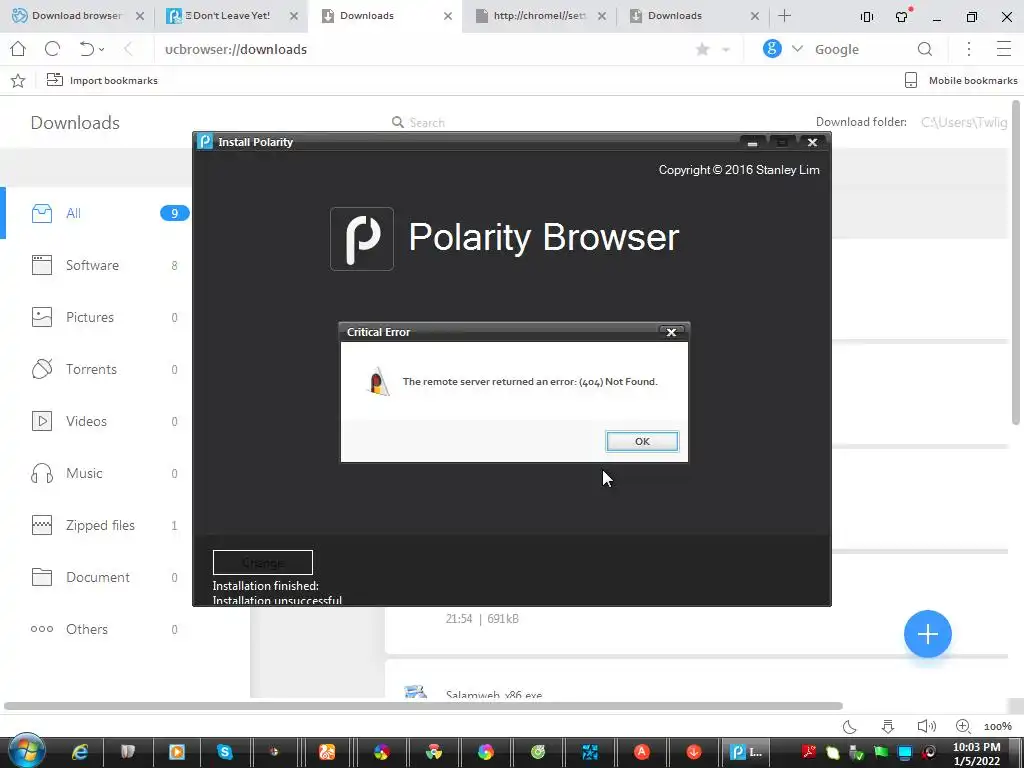Select the Zipped files category
The image size is (1024, 768).
[98, 525]
